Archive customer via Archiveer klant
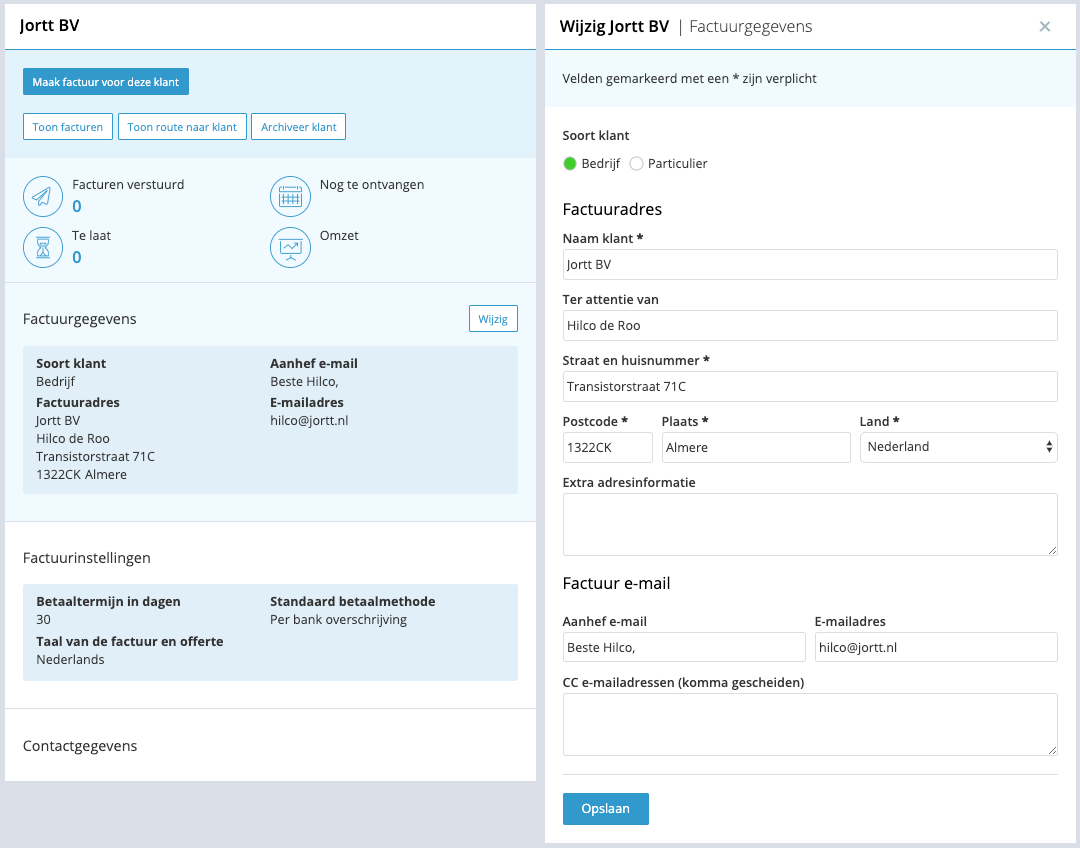 [x=298, y=127]
